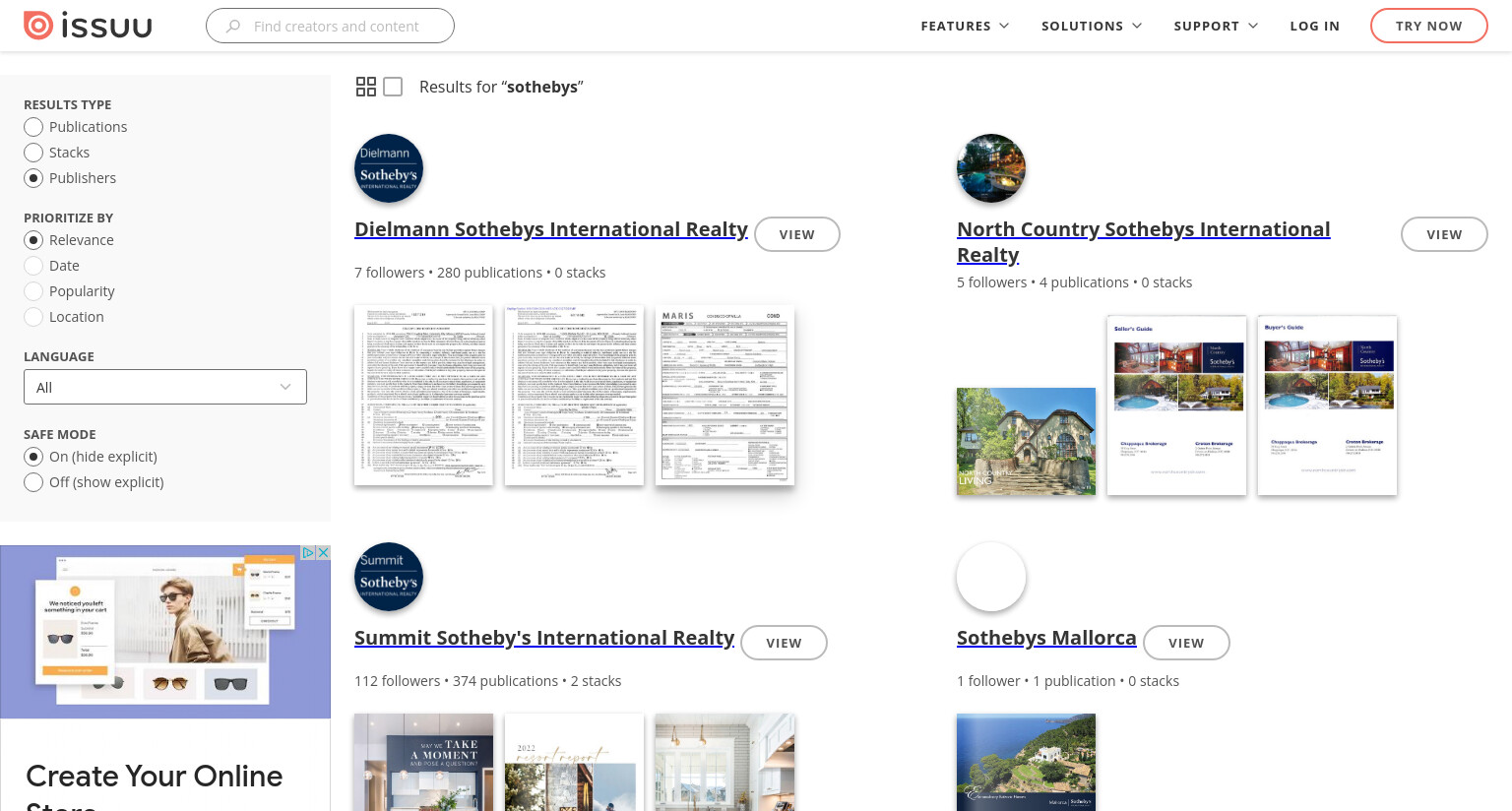Open Dielmann Sothebys International Realty link
Image resolution: width=1512 pixels, height=811 pixels.
click(x=551, y=229)
